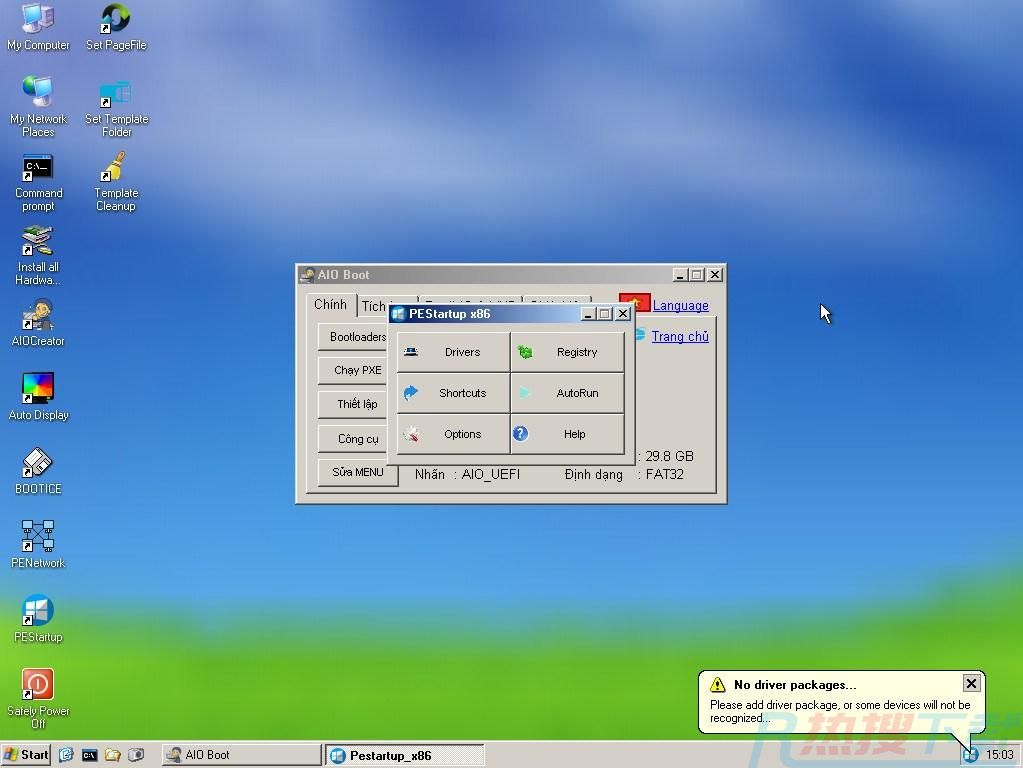This screenshot has width=1023, height=768.
Task: Click the Vietnam flag icon in AIO Boot
Action: 635,304
